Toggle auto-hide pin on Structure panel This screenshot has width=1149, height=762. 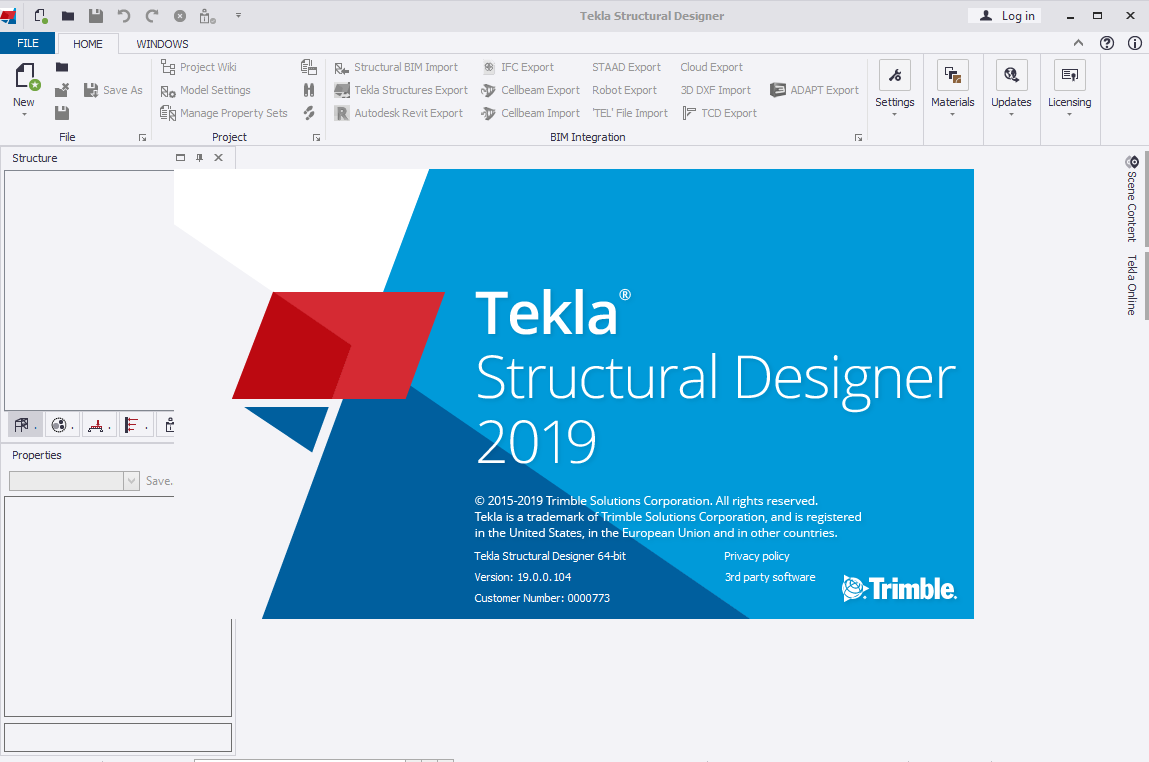coord(199,158)
